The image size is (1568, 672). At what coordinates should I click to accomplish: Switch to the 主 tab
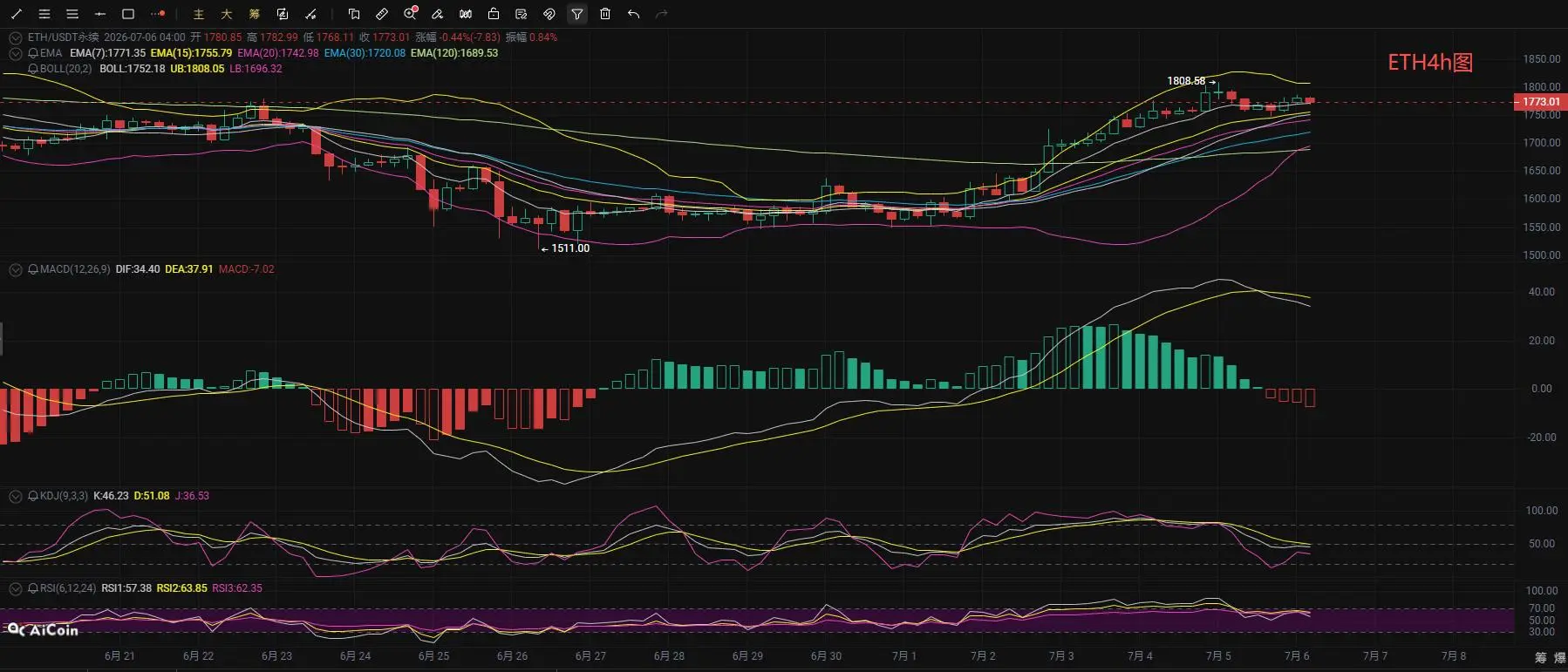(199, 14)
